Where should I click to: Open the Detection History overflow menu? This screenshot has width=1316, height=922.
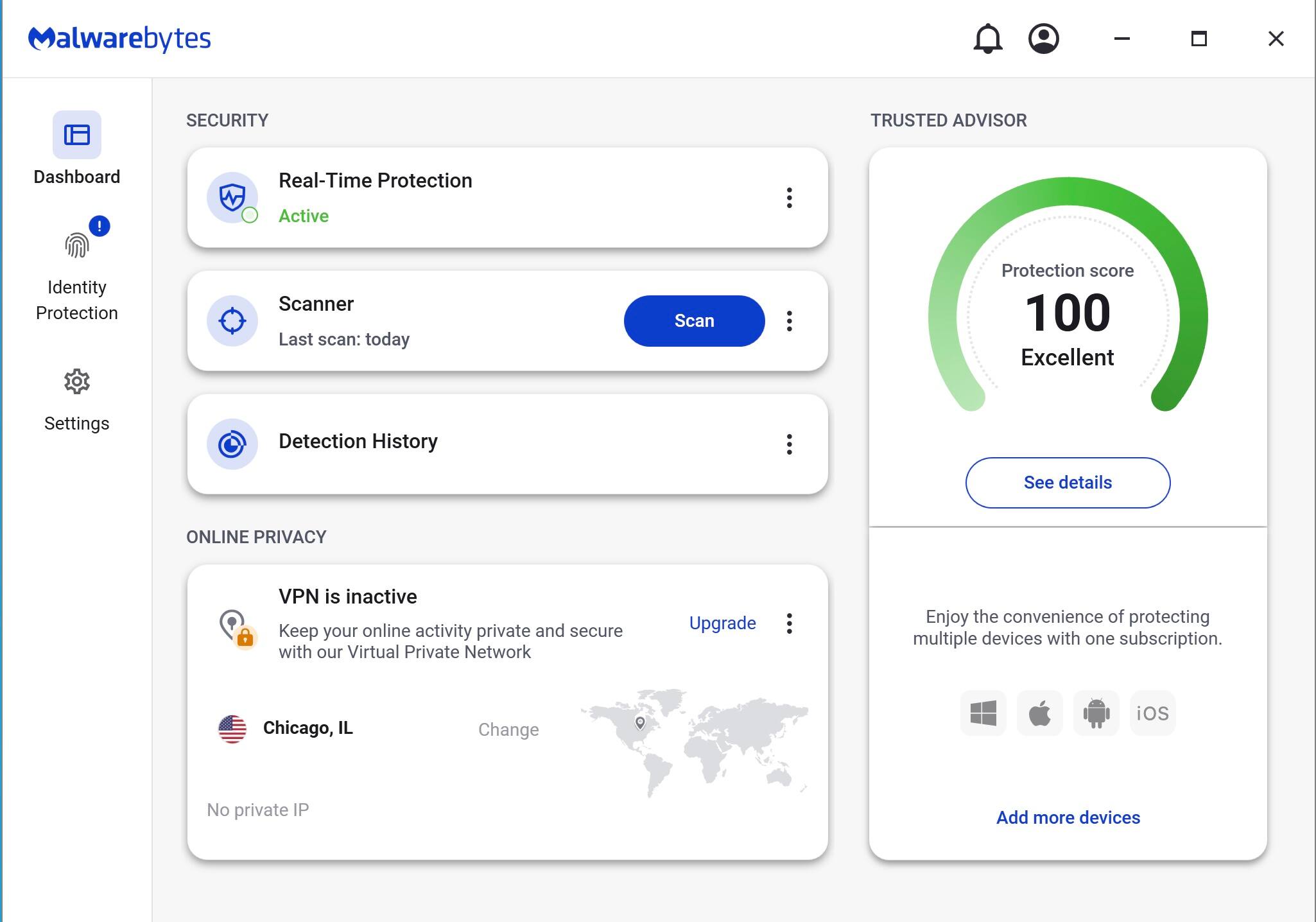[789, 444]
